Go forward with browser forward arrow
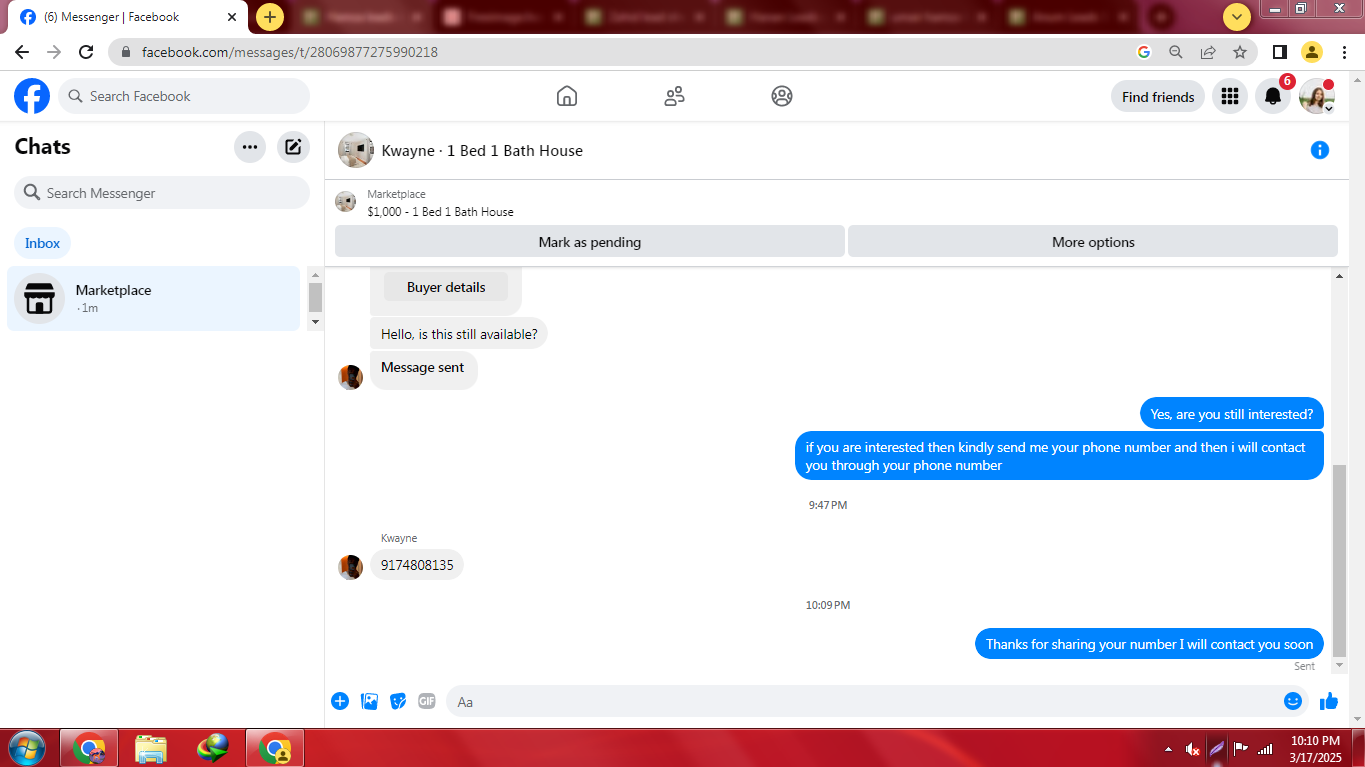 click(x=54, y=52)
